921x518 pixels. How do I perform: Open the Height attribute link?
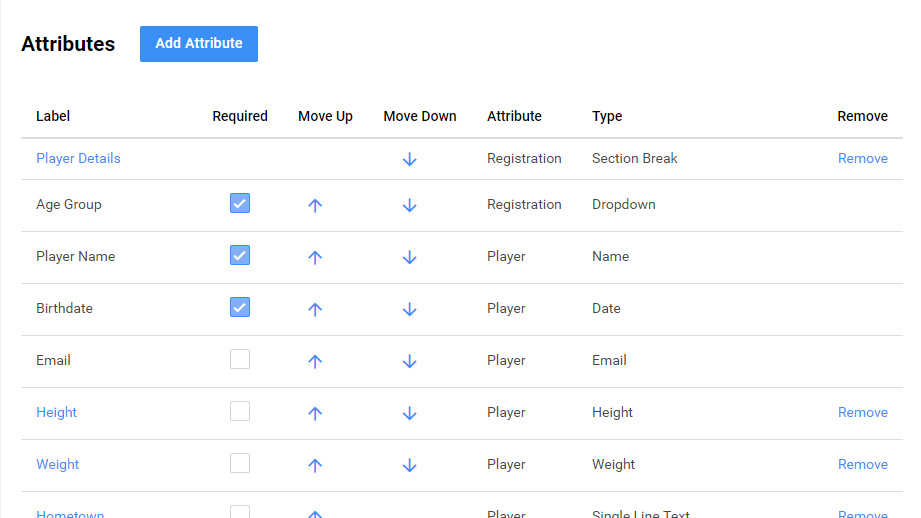56,412
